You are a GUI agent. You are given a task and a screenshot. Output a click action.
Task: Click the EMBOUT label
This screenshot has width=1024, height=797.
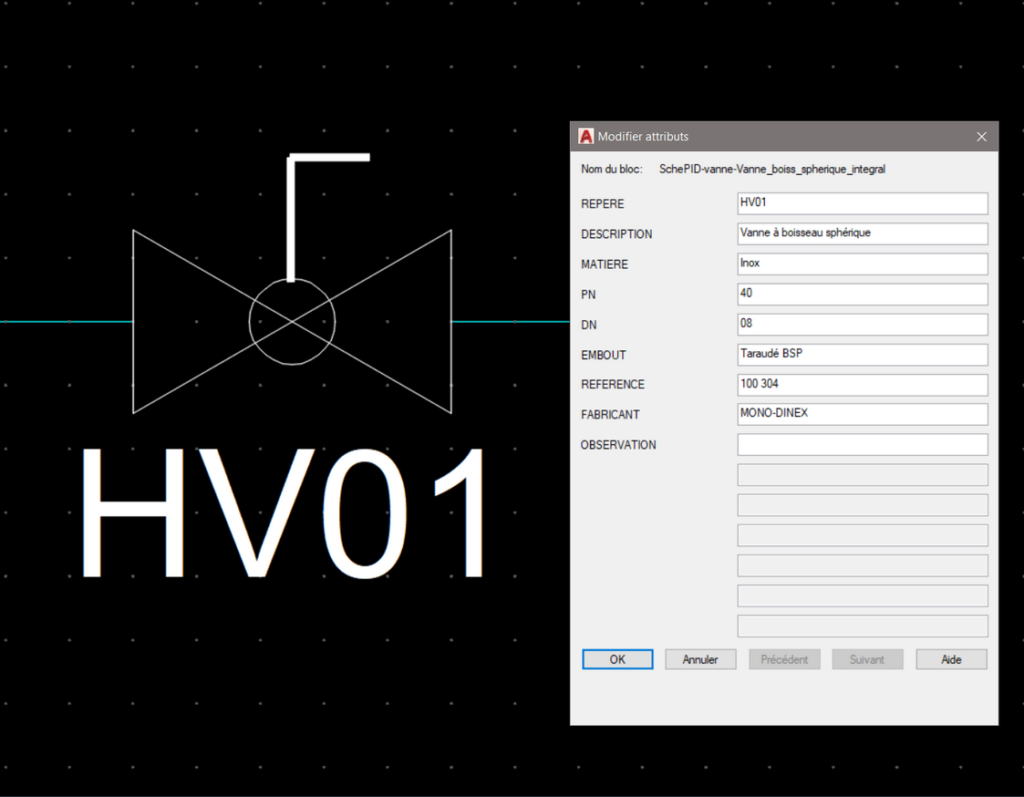click(603, 355)
